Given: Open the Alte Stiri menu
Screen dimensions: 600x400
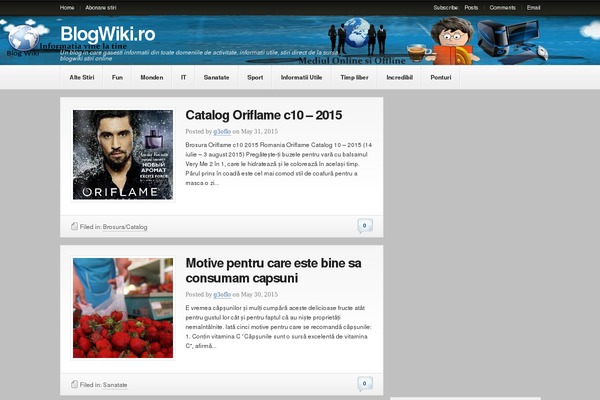Looking at the screenshot, I should (82, 77).
